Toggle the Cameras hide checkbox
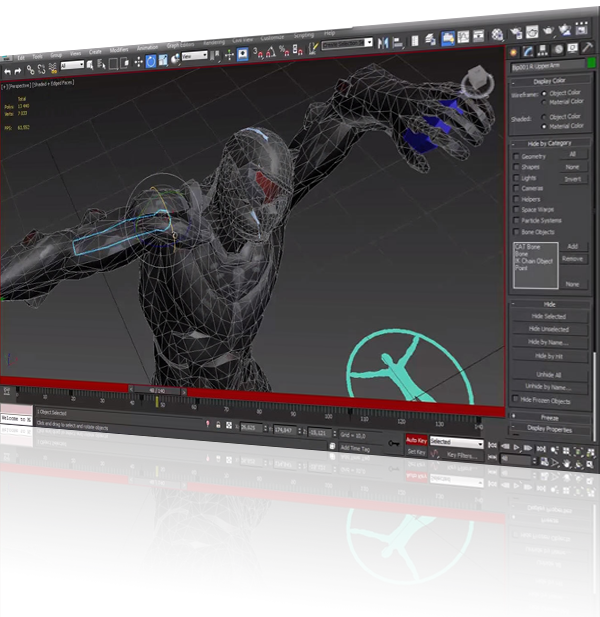The image size is (600, 617). 516,188
